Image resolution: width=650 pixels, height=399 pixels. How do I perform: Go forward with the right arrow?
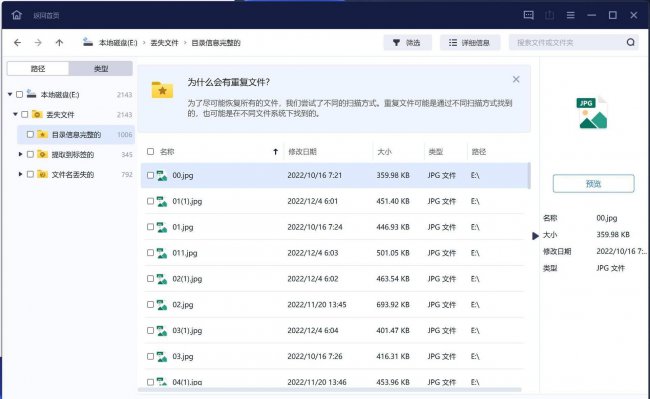coord(38,42)
